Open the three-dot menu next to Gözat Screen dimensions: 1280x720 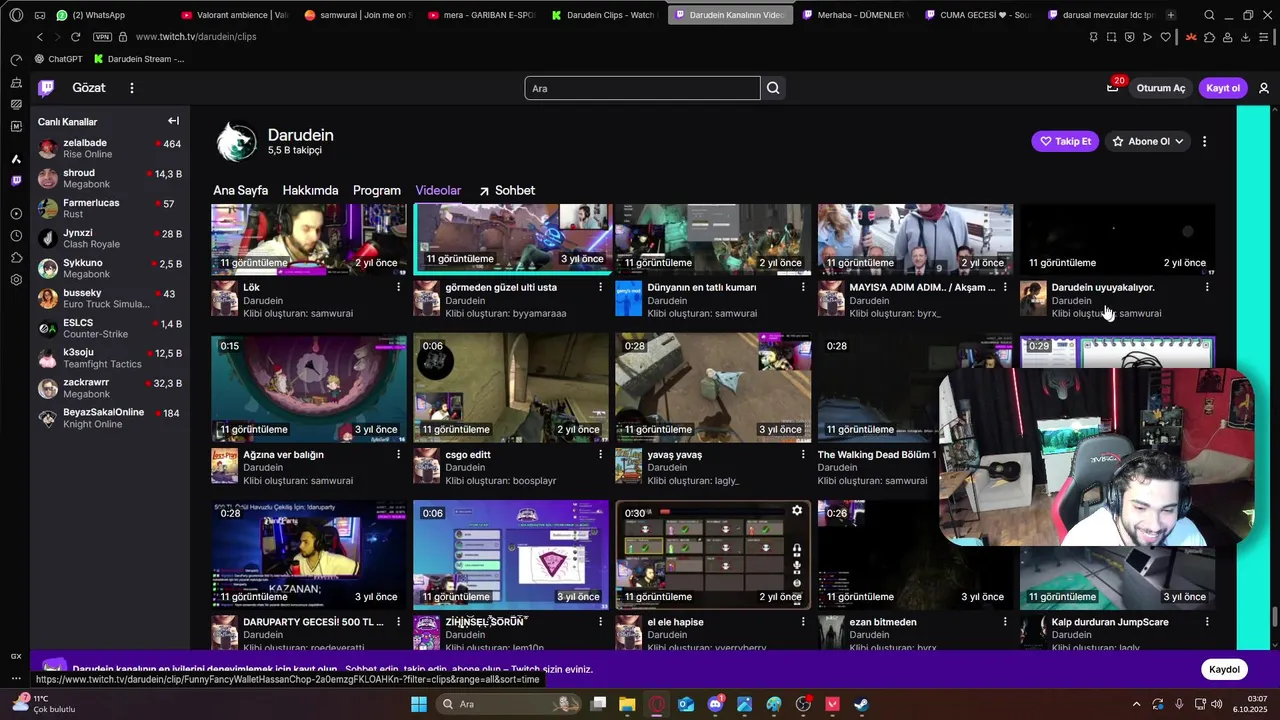point(131,88)
